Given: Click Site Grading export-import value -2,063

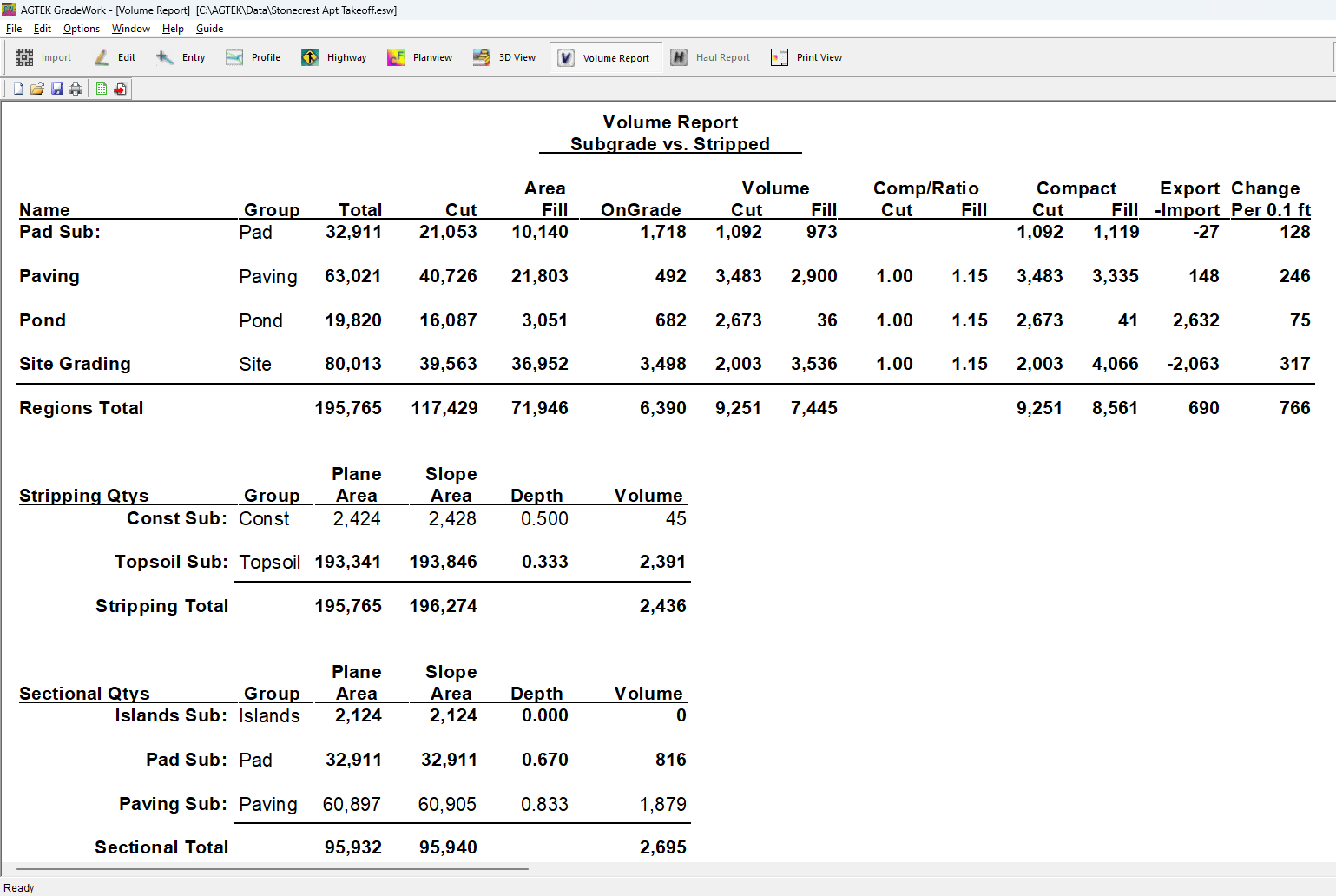Looking at the screenshot, I should pos(1193,364).
